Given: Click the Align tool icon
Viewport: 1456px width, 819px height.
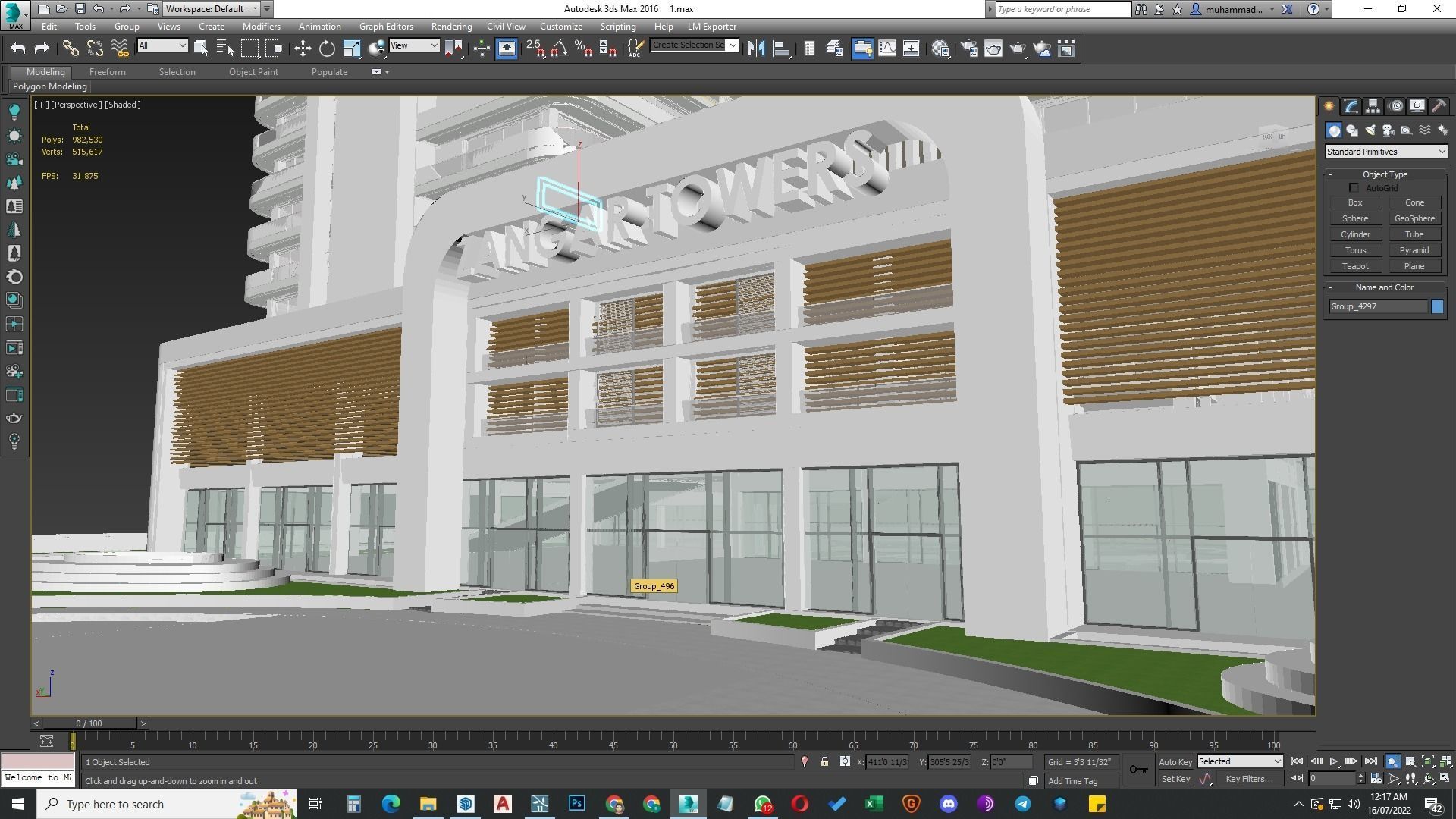Looking at the screenshot, I should (780, 49).
